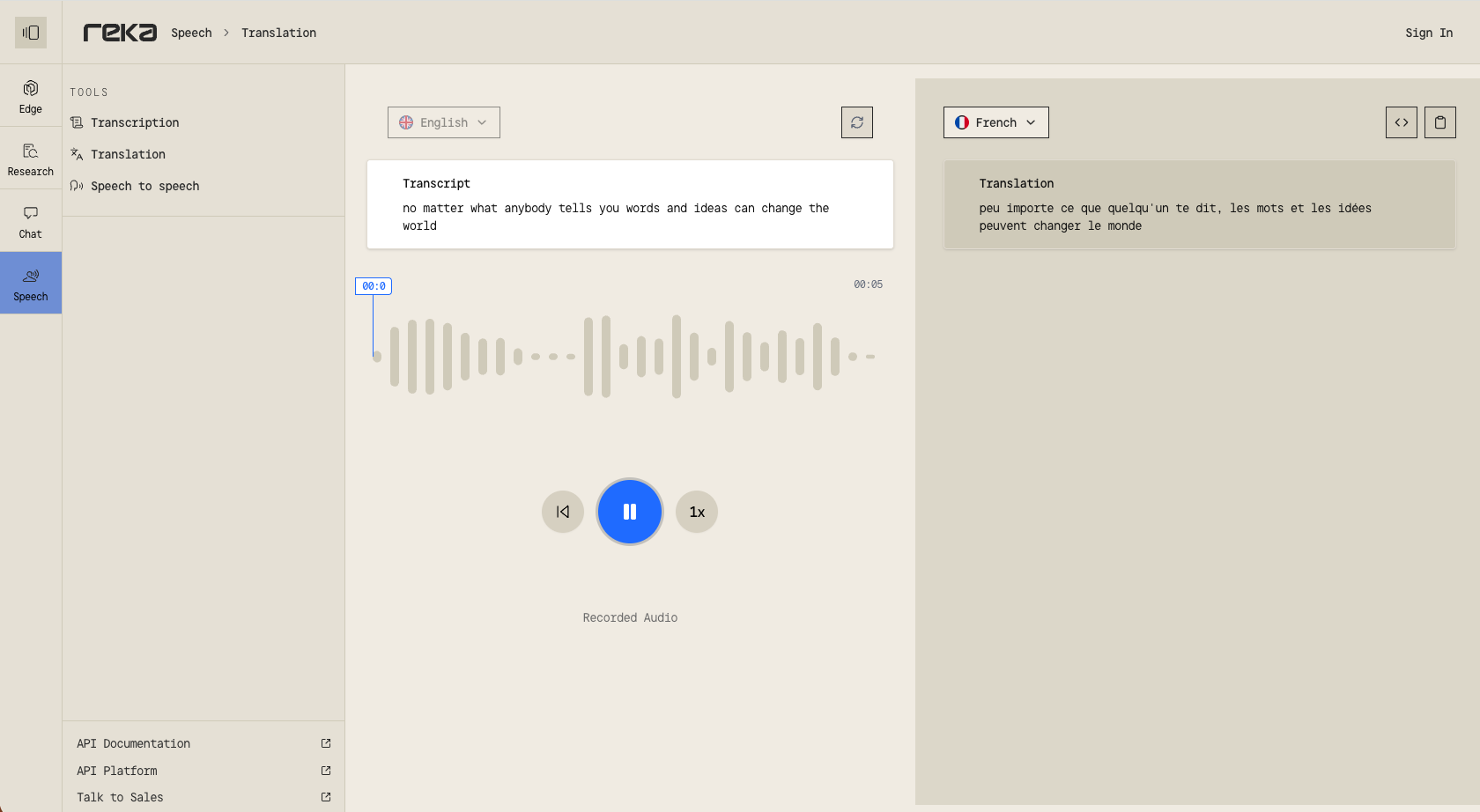The height and width of the screenshot is (812, 1480).
Task: Open the Chat section
Action: (31, 221)
